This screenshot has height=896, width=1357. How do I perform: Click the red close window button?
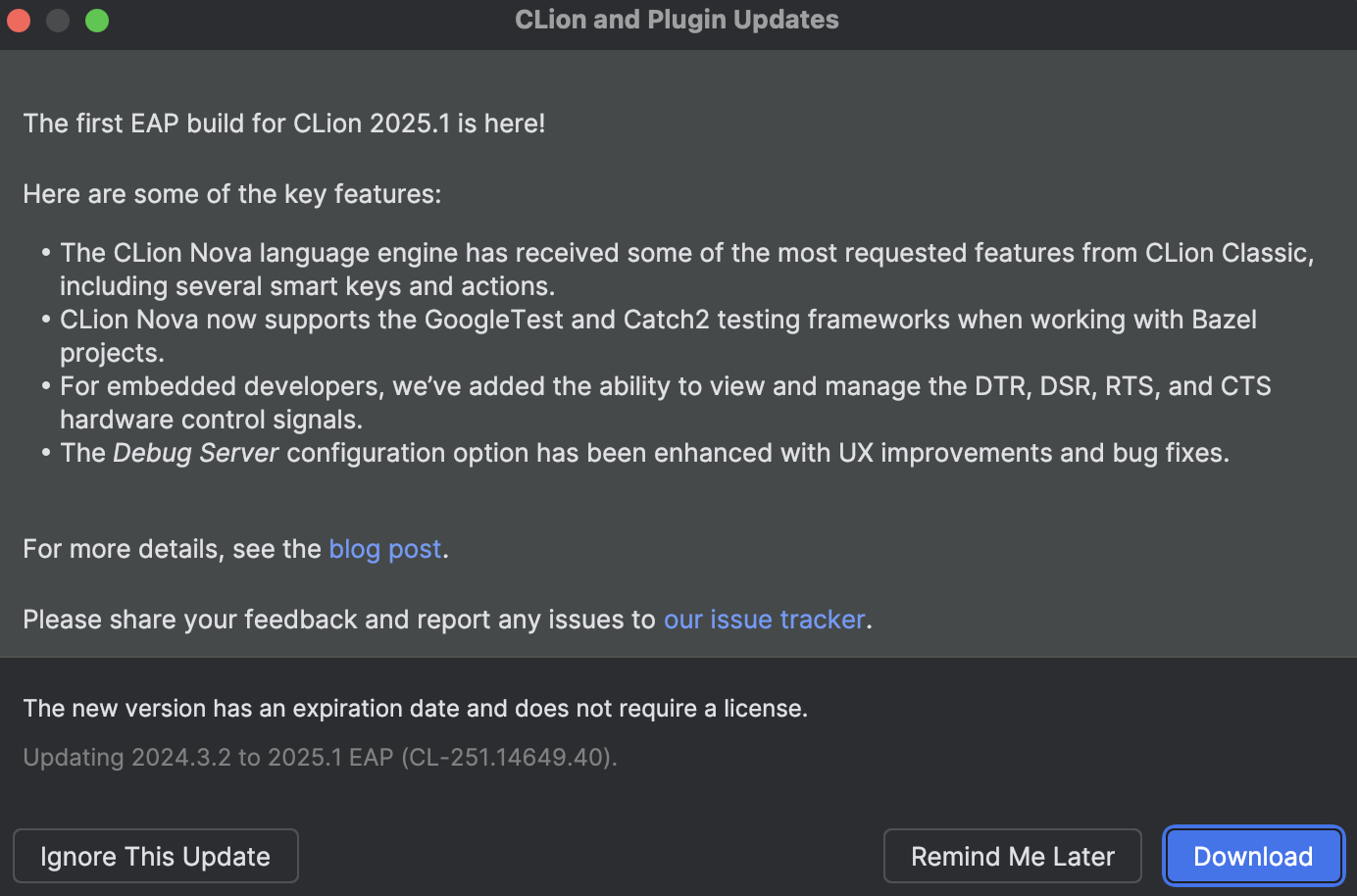pyautogui.click(x=18, y=20)
